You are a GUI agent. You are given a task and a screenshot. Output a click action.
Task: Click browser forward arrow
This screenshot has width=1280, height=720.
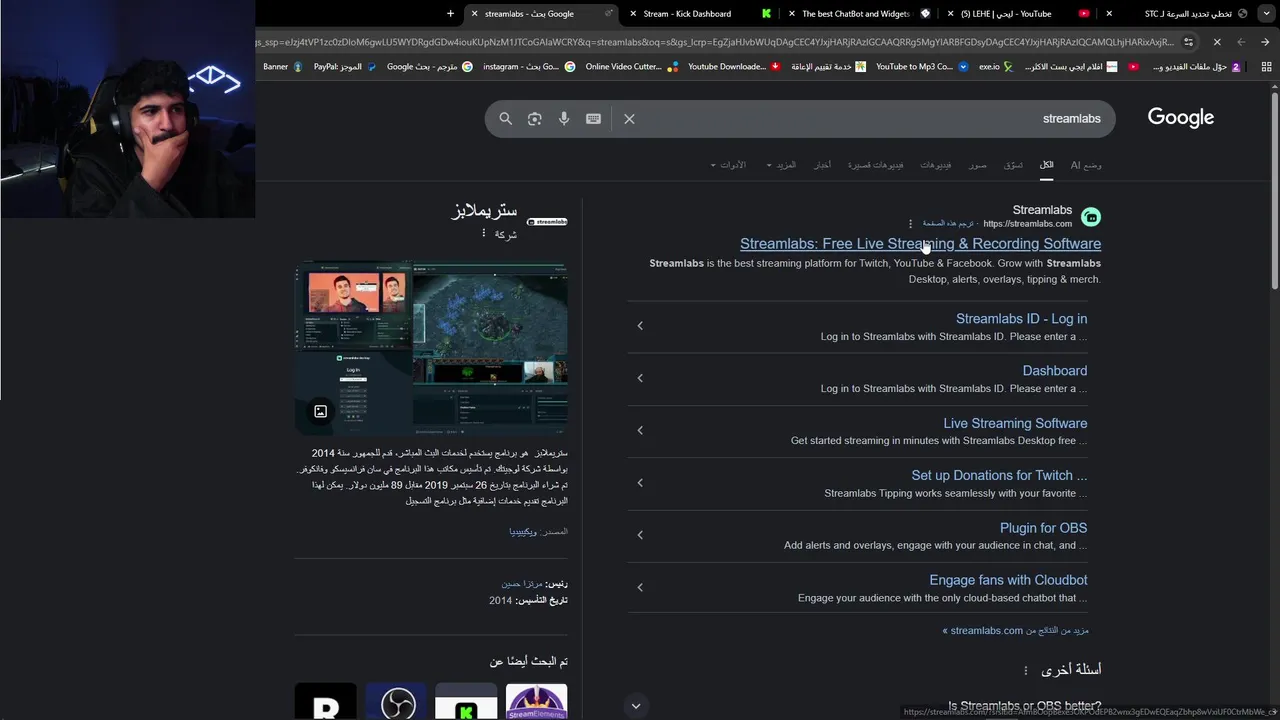1241,42
